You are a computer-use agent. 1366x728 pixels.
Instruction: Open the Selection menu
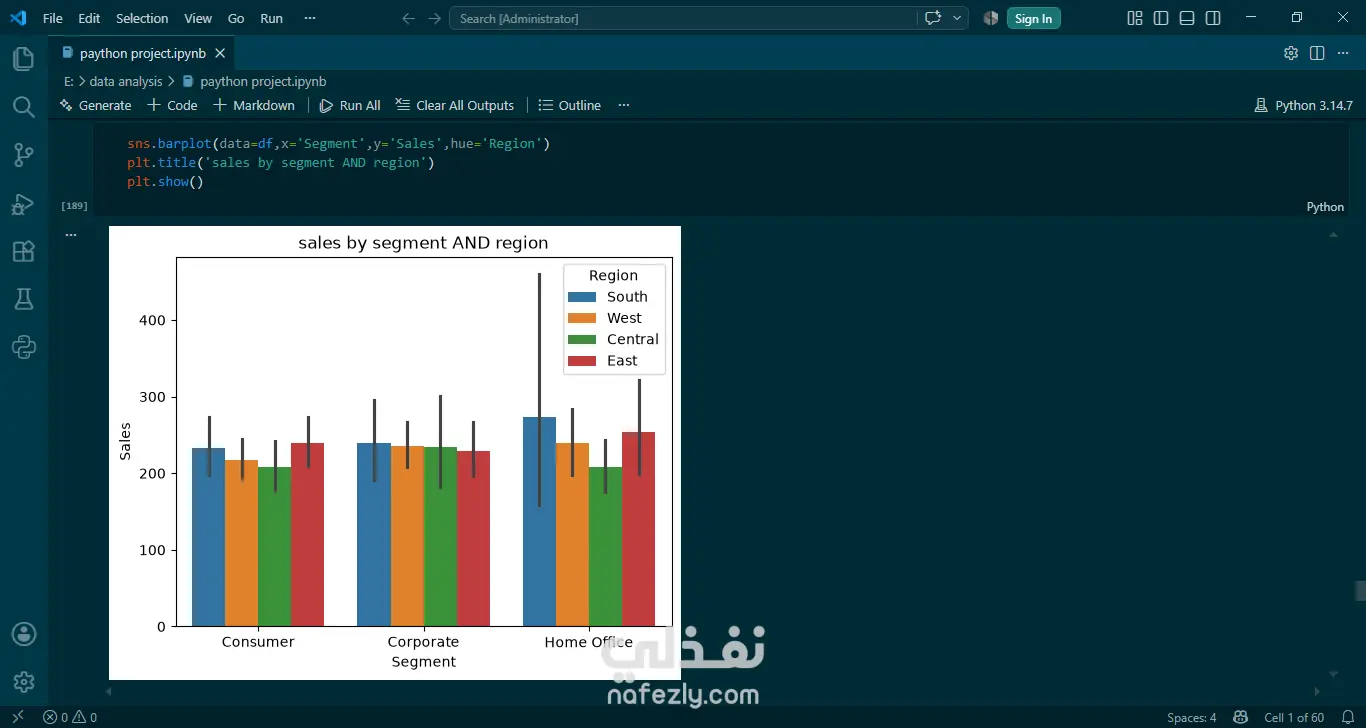coord(142,18)
